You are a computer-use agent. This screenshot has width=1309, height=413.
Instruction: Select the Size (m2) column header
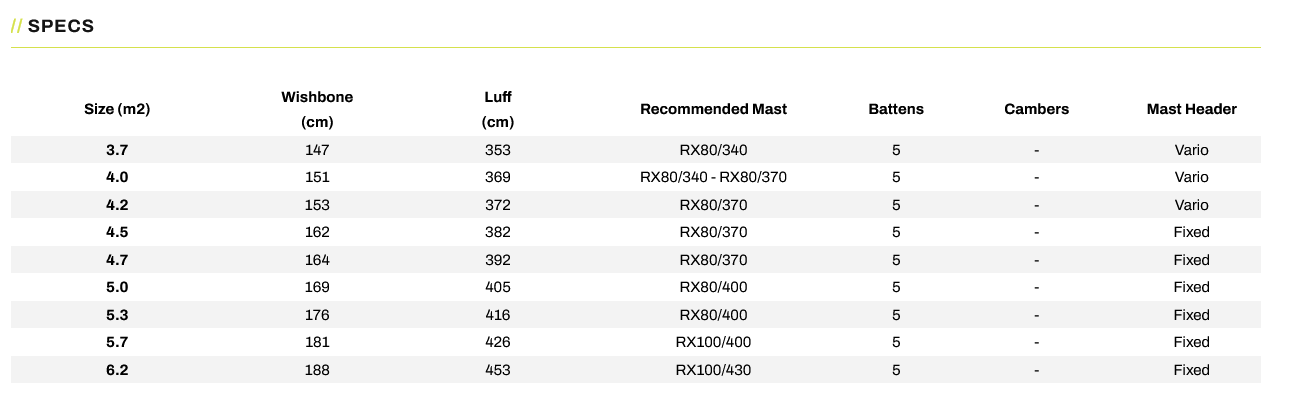click(117, 109)
